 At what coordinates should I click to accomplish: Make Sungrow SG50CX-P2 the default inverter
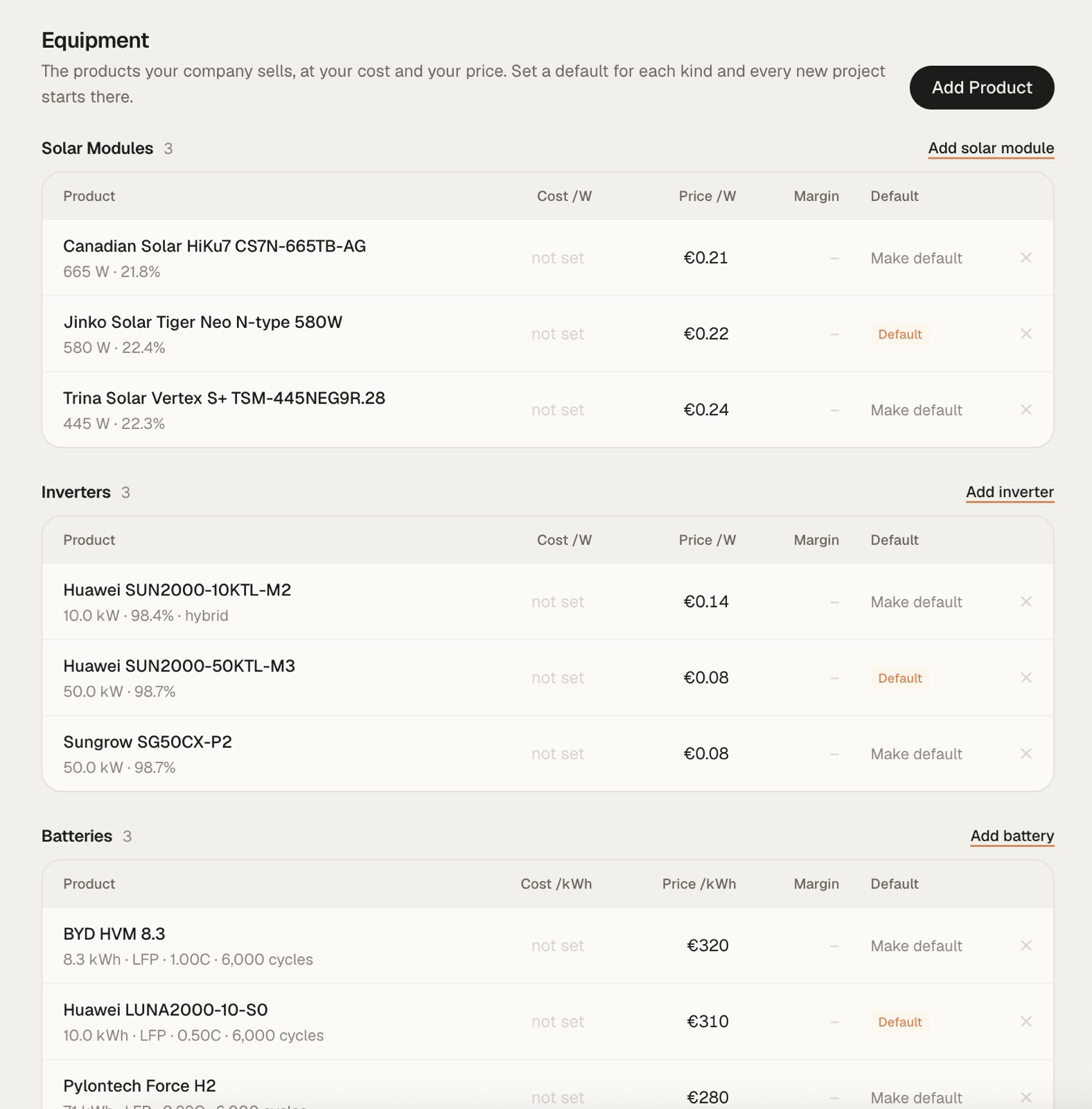916,753
